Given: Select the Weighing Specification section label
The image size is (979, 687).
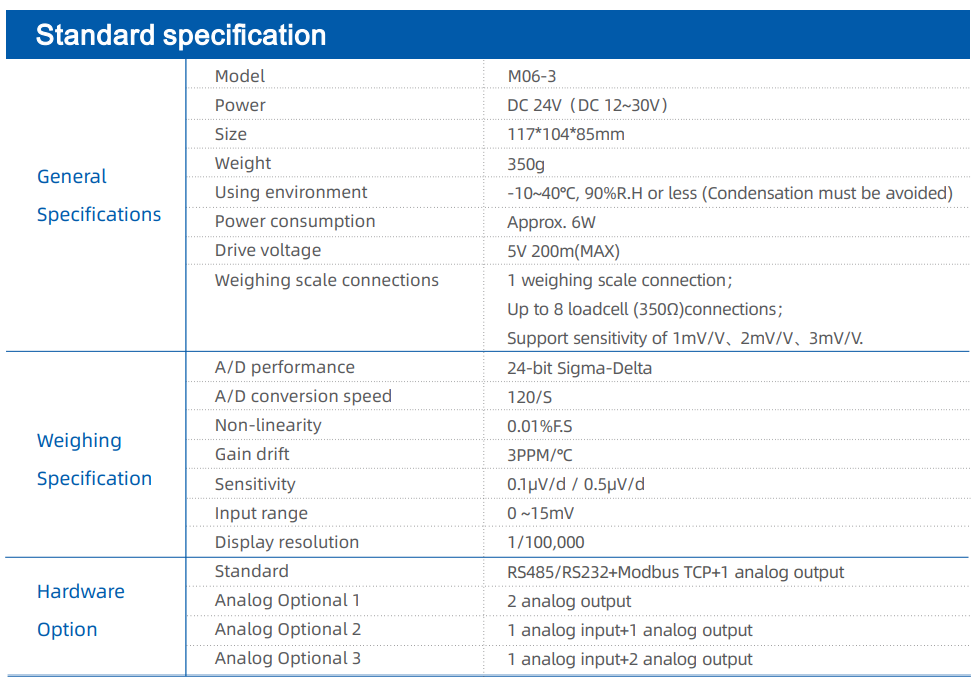Looking at the screenshot, I should click(94, 460).
